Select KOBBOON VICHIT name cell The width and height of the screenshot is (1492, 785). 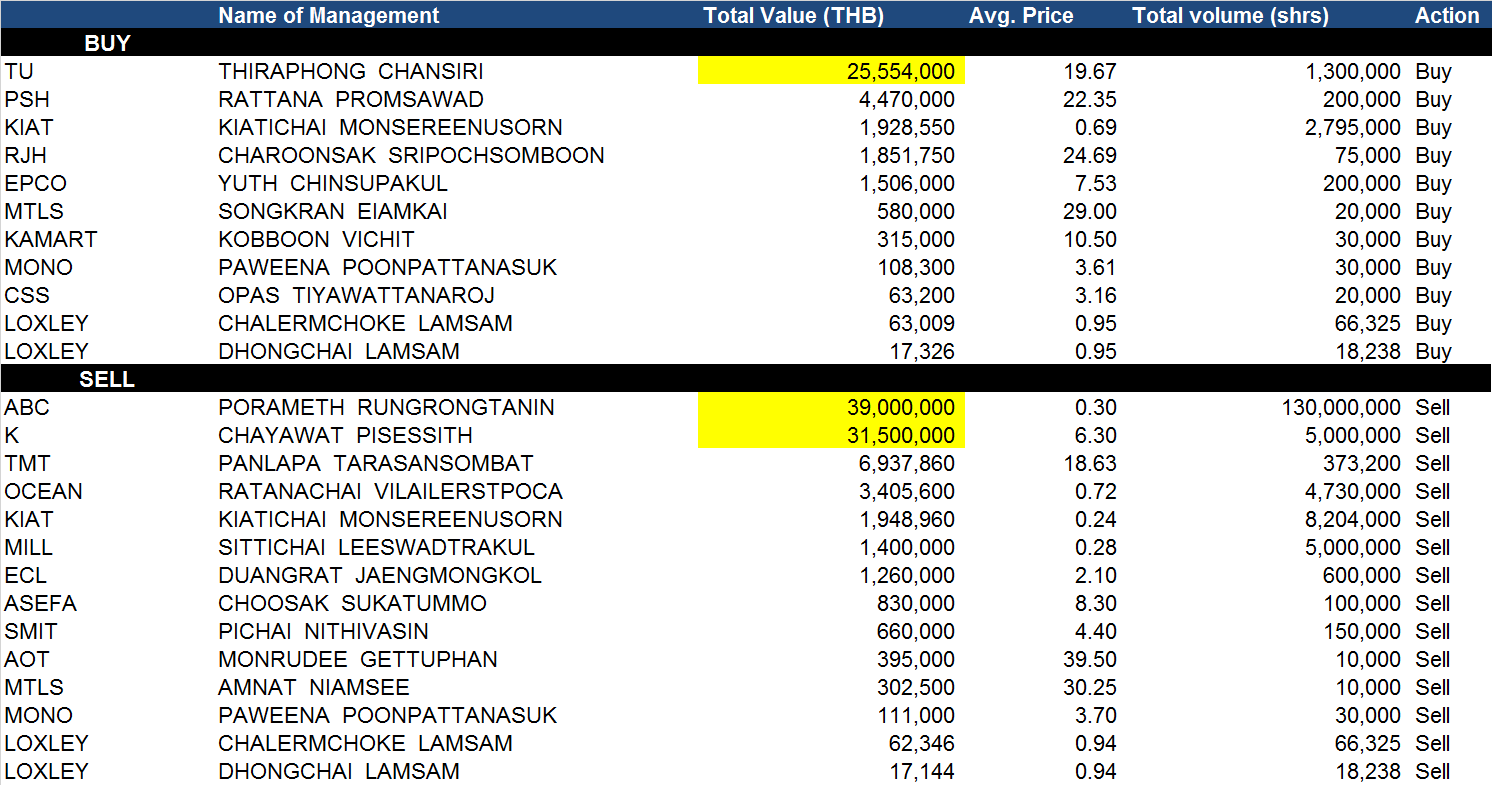pos(316,239)
